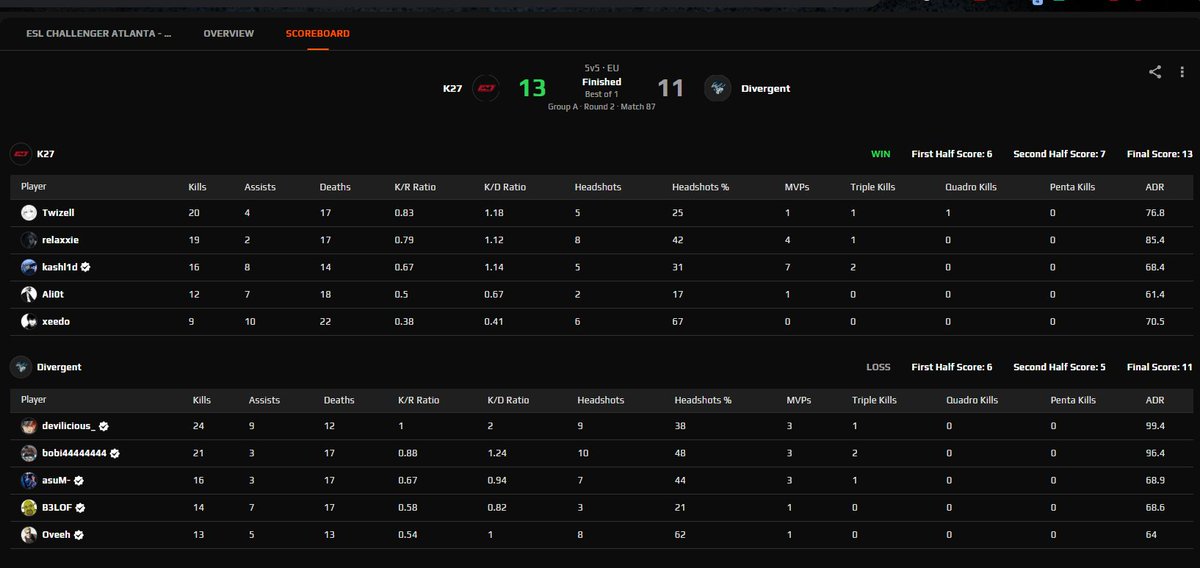Click K27 team name left of the score
Screen dimensions: 1200x568
click(452, 88)
